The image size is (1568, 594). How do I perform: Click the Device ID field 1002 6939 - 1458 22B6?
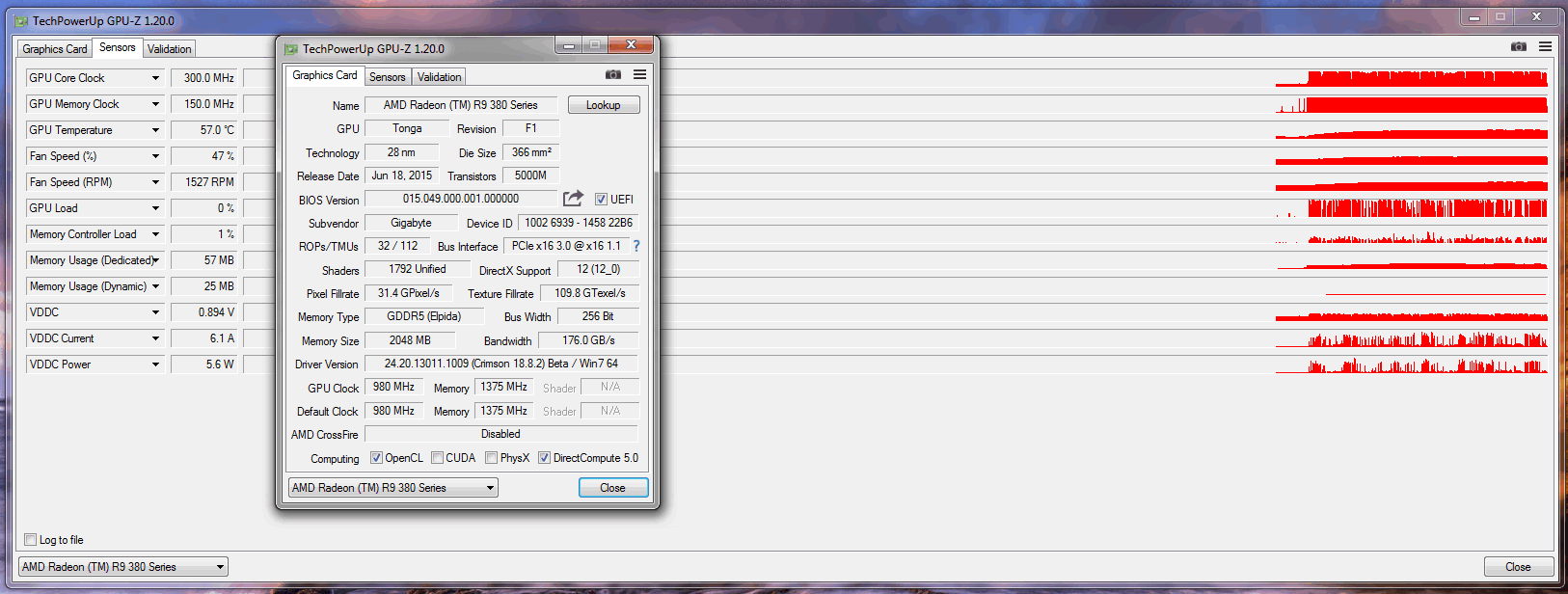click(579, 223)
